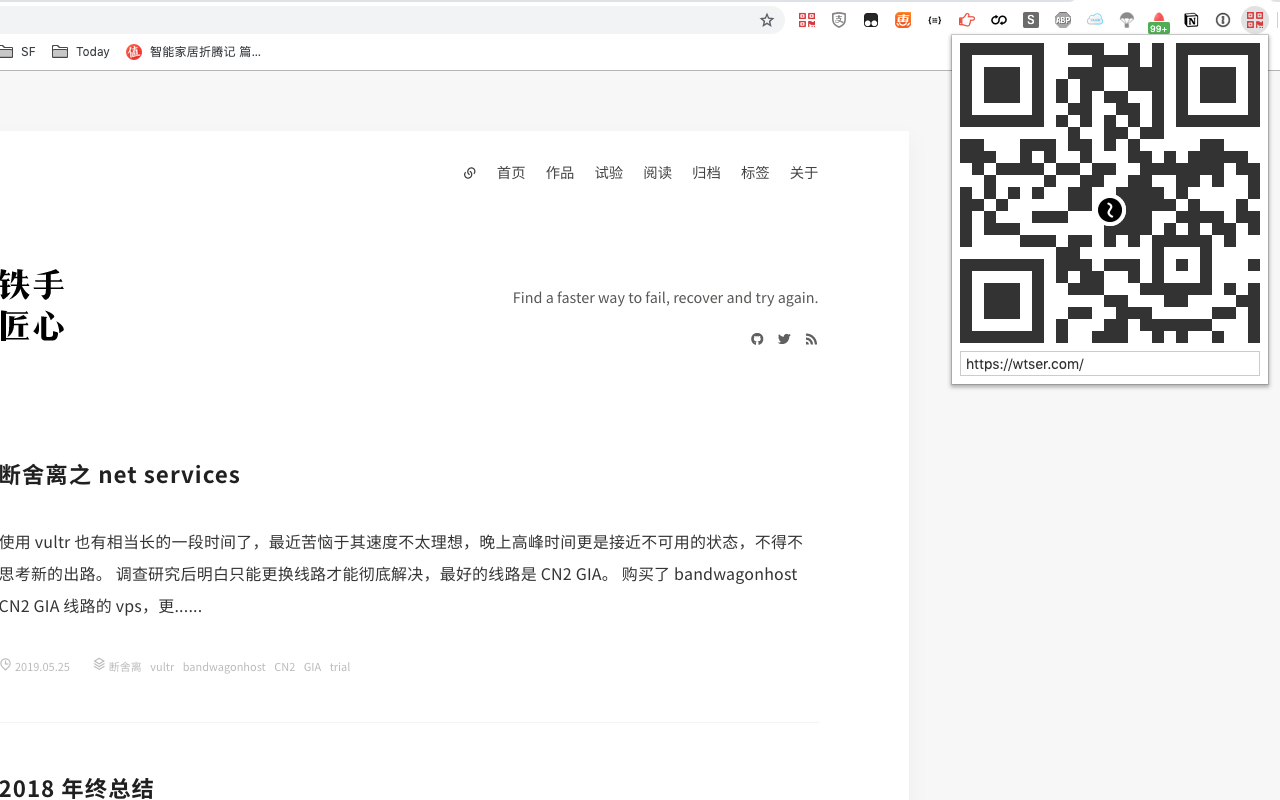Open the RSS feed icon
Screen dimensions: 1280x800
[811, 339]
